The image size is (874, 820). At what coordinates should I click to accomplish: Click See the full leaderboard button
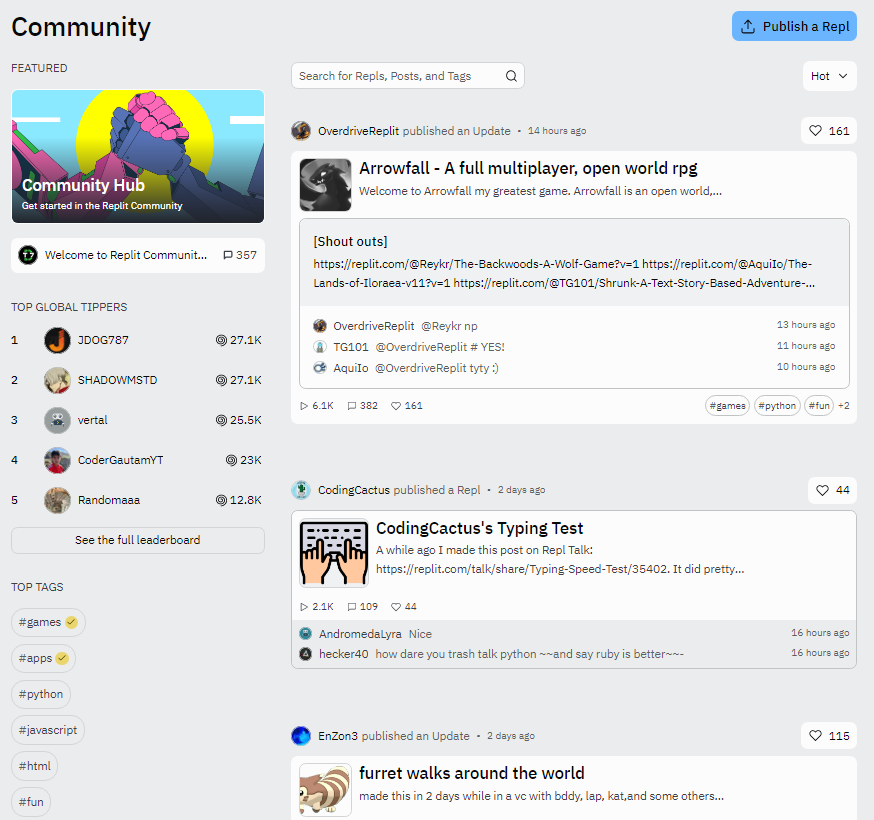[138, 540]
